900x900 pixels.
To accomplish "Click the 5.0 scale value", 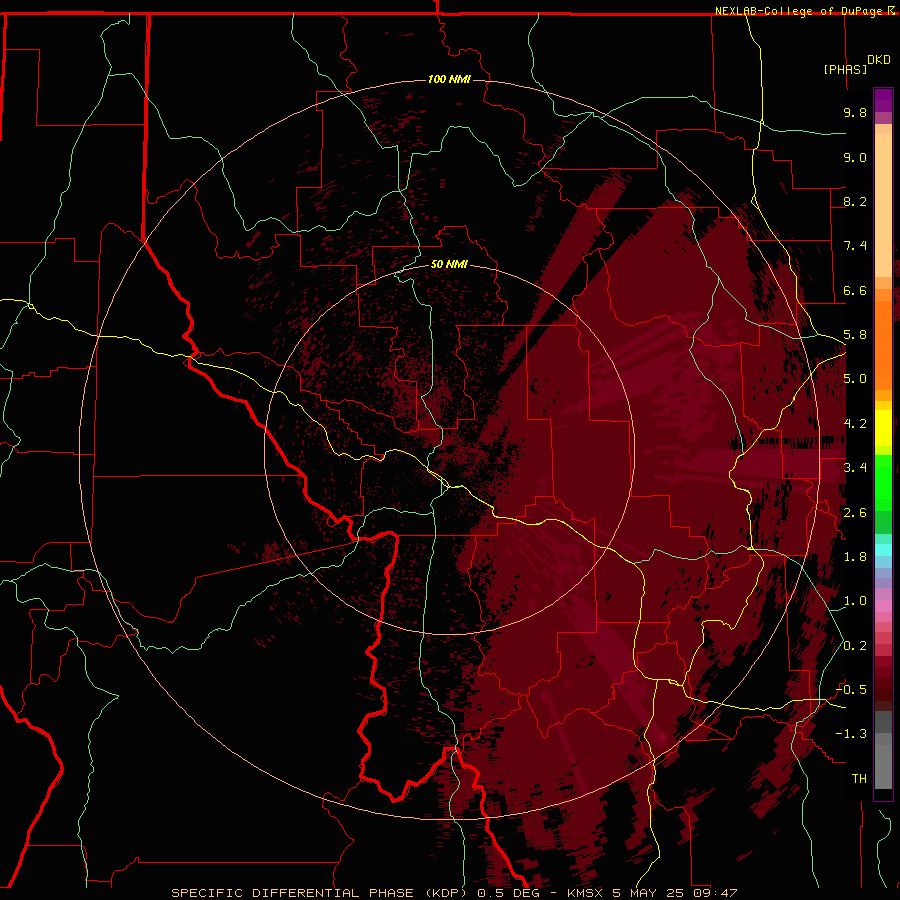I will pyautogui.click(x=855, y=379).
